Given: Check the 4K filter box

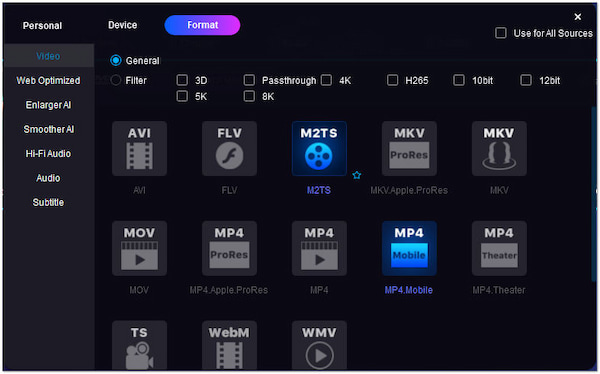Looking at the screenshot, I should (x=326, y=80).
